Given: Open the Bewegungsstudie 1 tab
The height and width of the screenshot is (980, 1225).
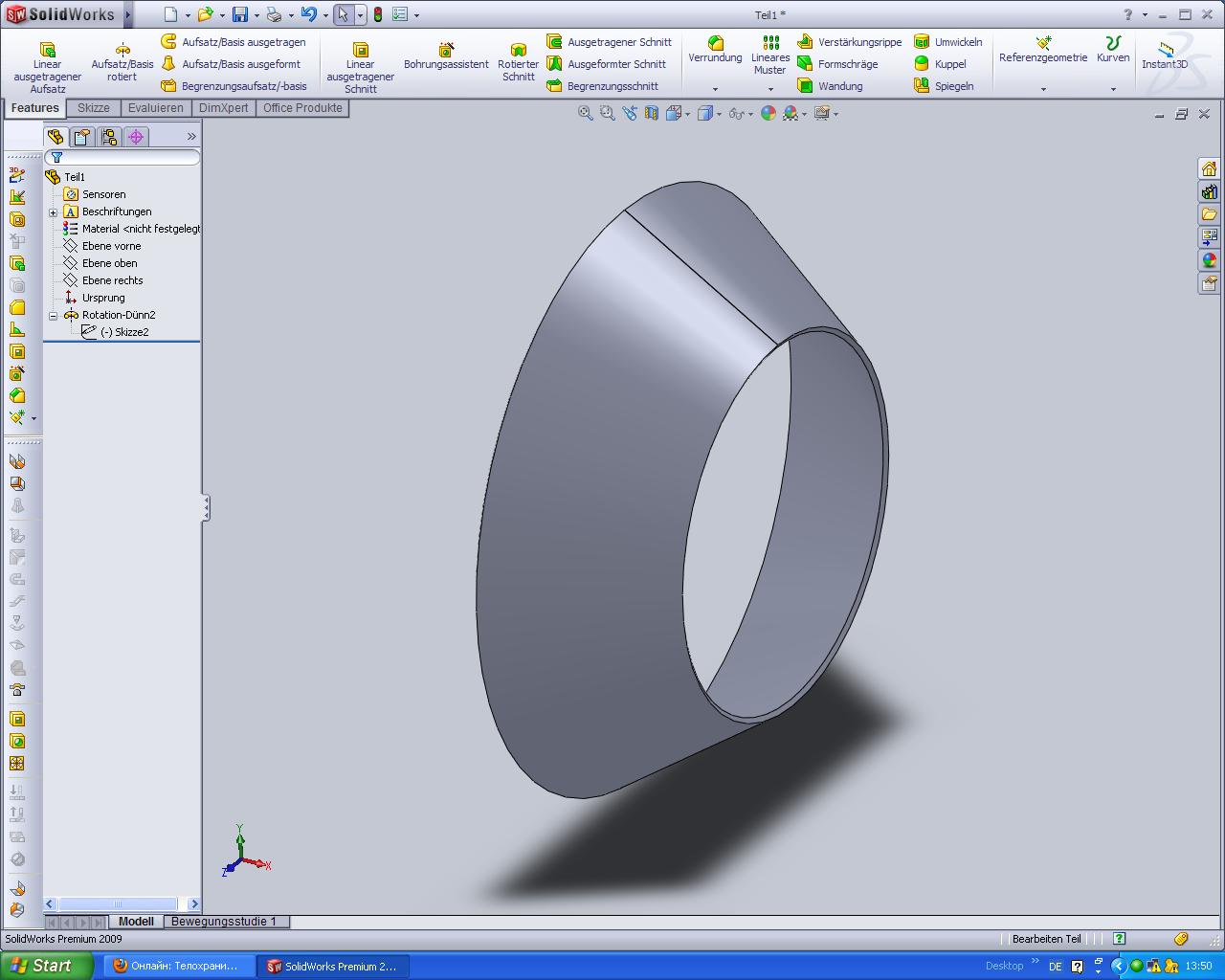Looking at the screenshot, I should (223, 922).
